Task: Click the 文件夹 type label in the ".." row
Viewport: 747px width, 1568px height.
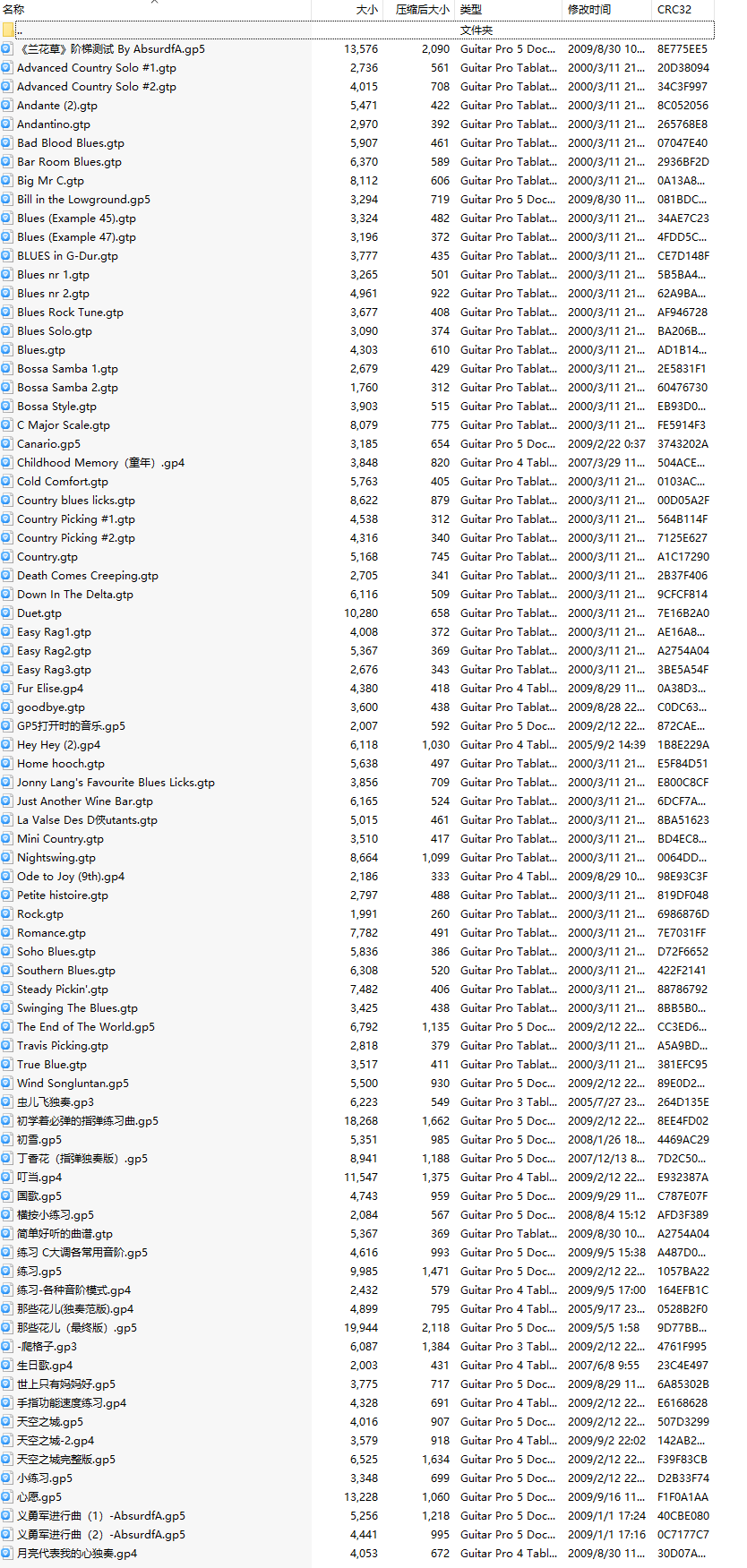Action: click(477, 30)
